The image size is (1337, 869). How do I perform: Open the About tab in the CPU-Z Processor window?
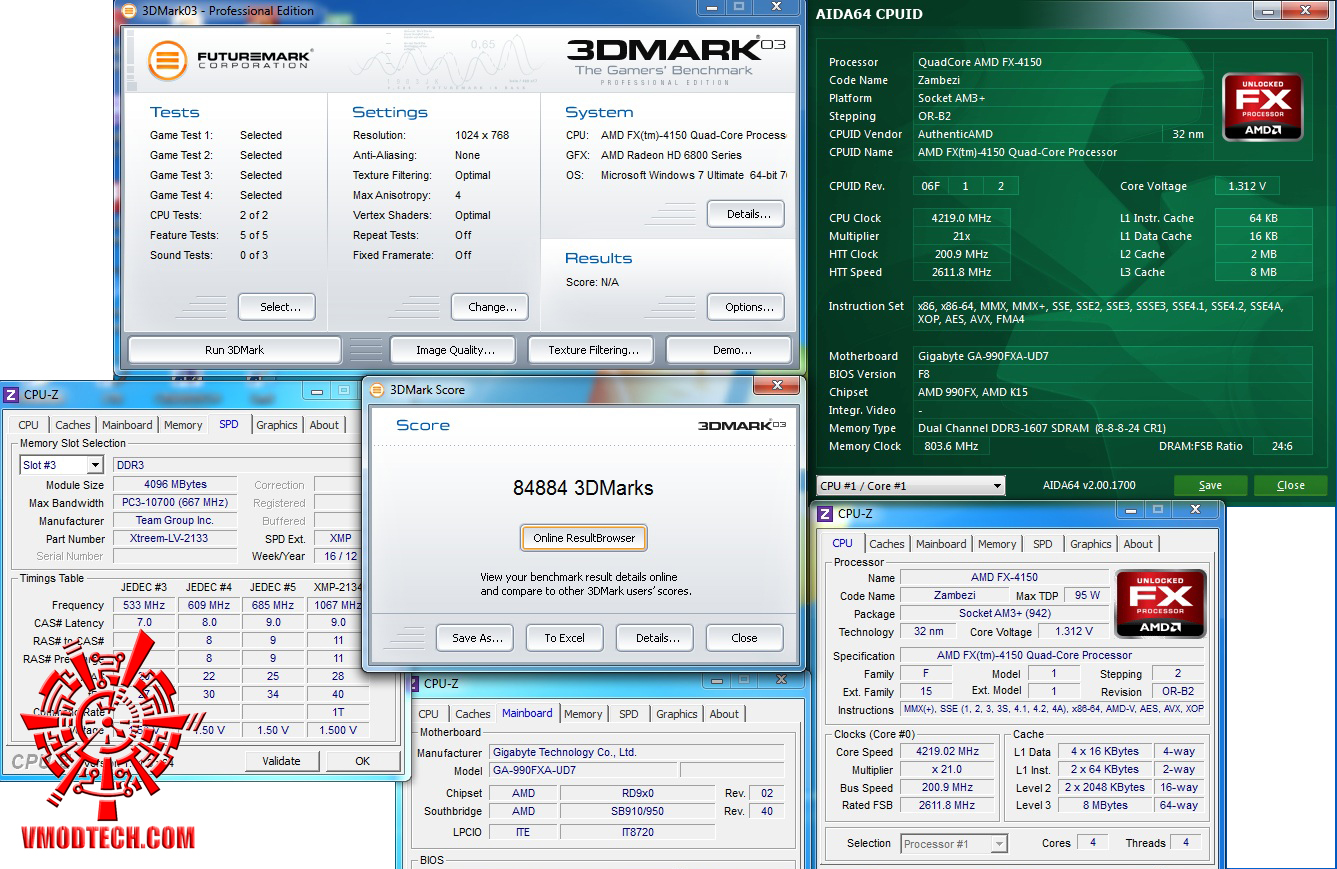coord(1138,544)
